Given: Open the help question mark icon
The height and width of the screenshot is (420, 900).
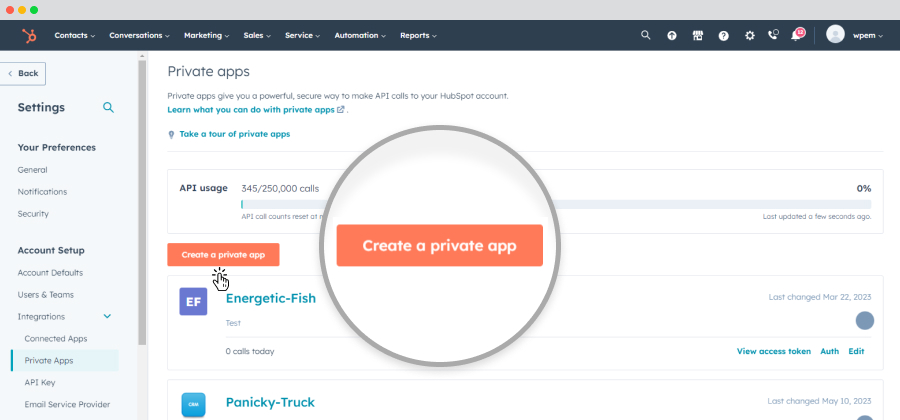Looking at the screenshot, I should pyautogui.click(x=724, y=36).
